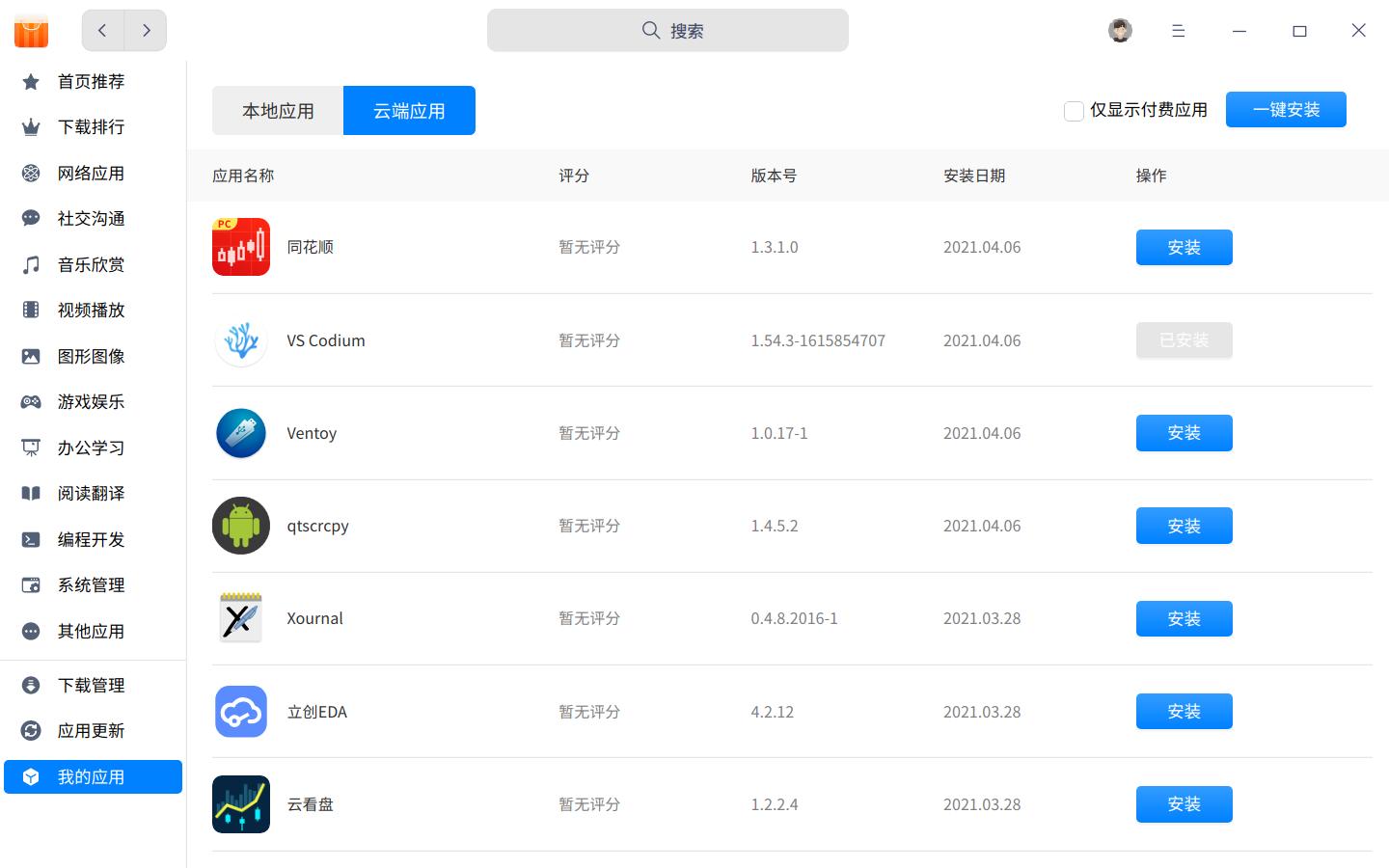Image resolution: width=1389 pixels, height=868 pixels.
Task: Switch to the 云端应用 tab
Action: (409, 111)
